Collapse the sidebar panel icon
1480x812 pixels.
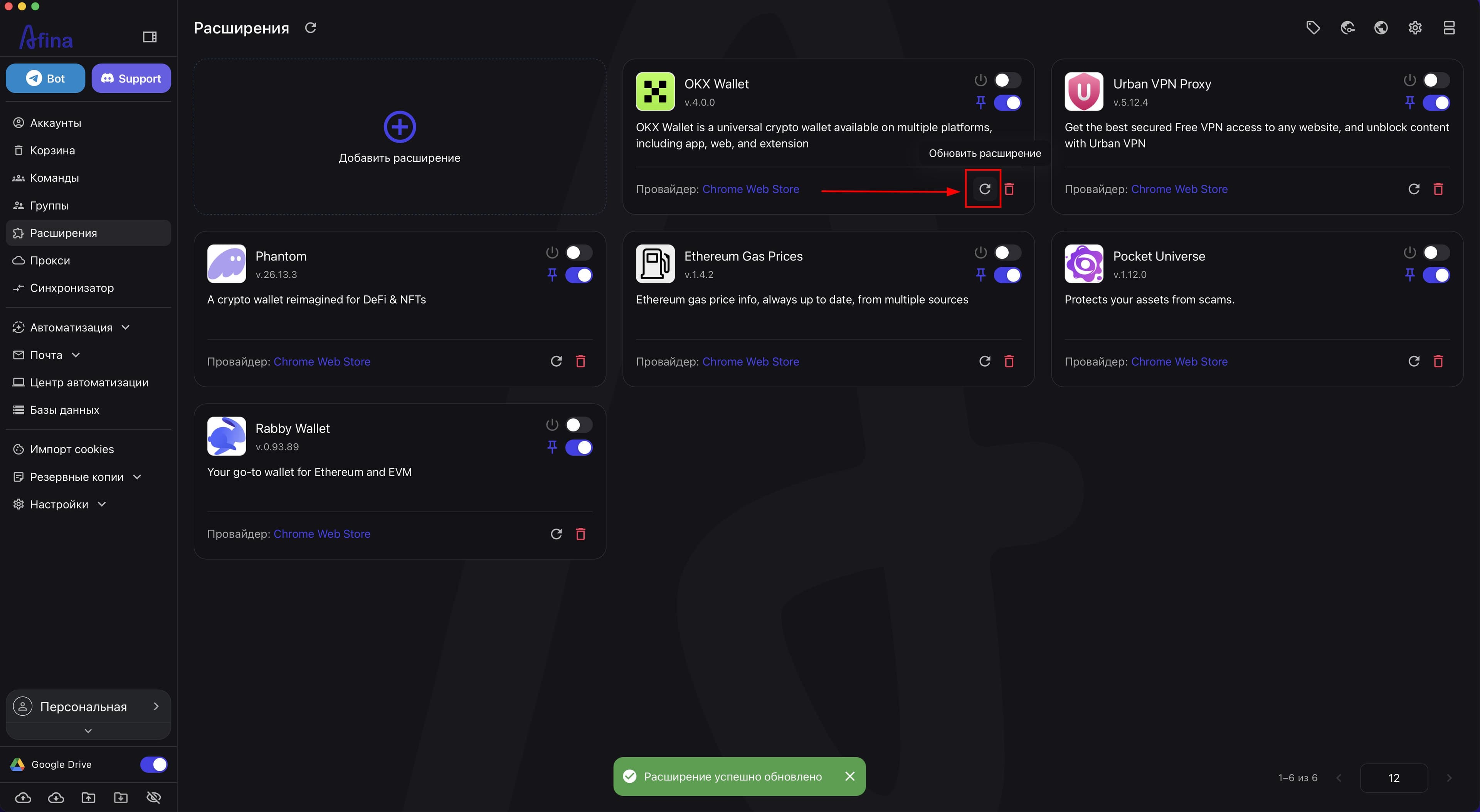[150, 37]
